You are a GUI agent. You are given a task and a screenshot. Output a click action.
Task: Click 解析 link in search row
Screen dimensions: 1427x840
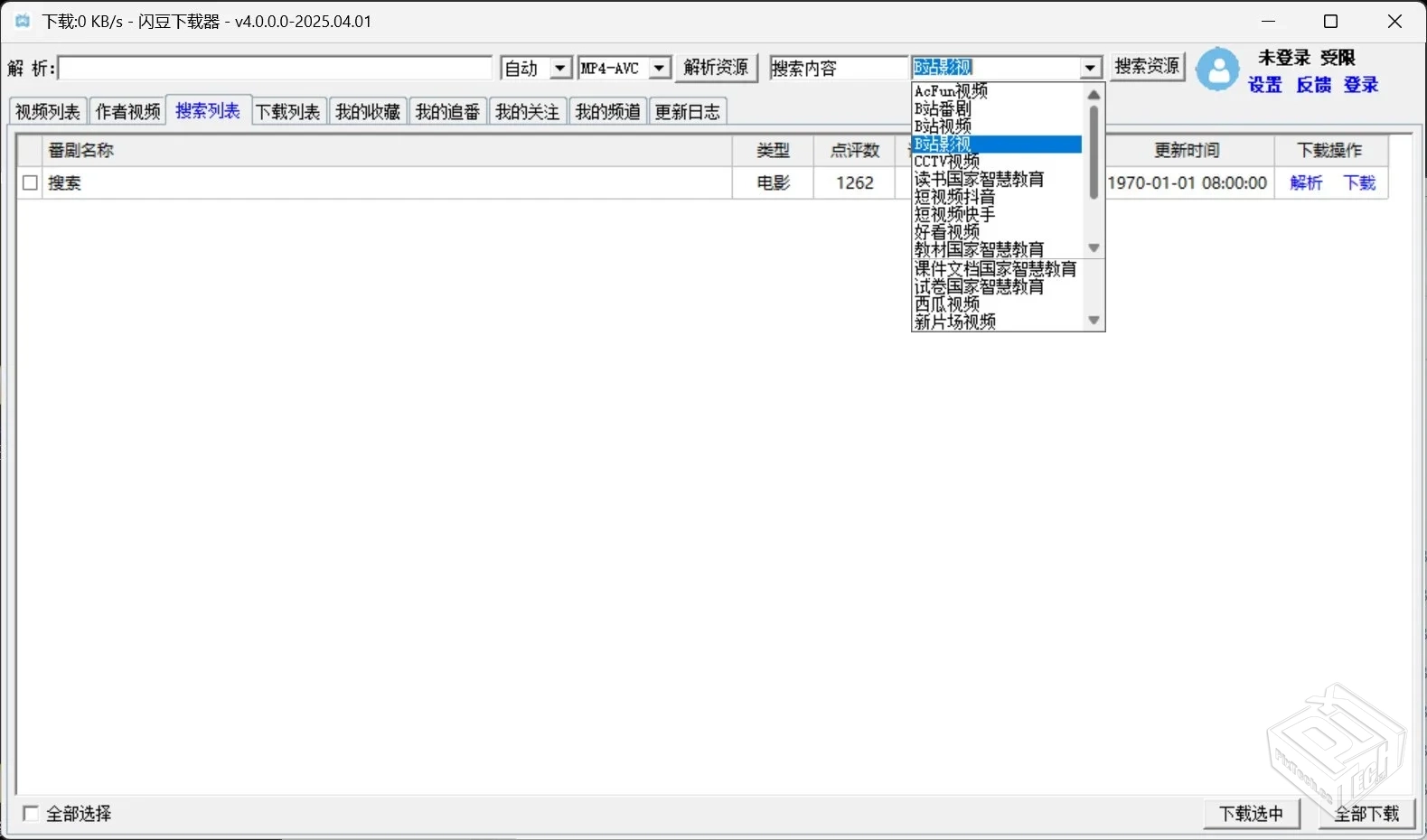coord(1306,182)
